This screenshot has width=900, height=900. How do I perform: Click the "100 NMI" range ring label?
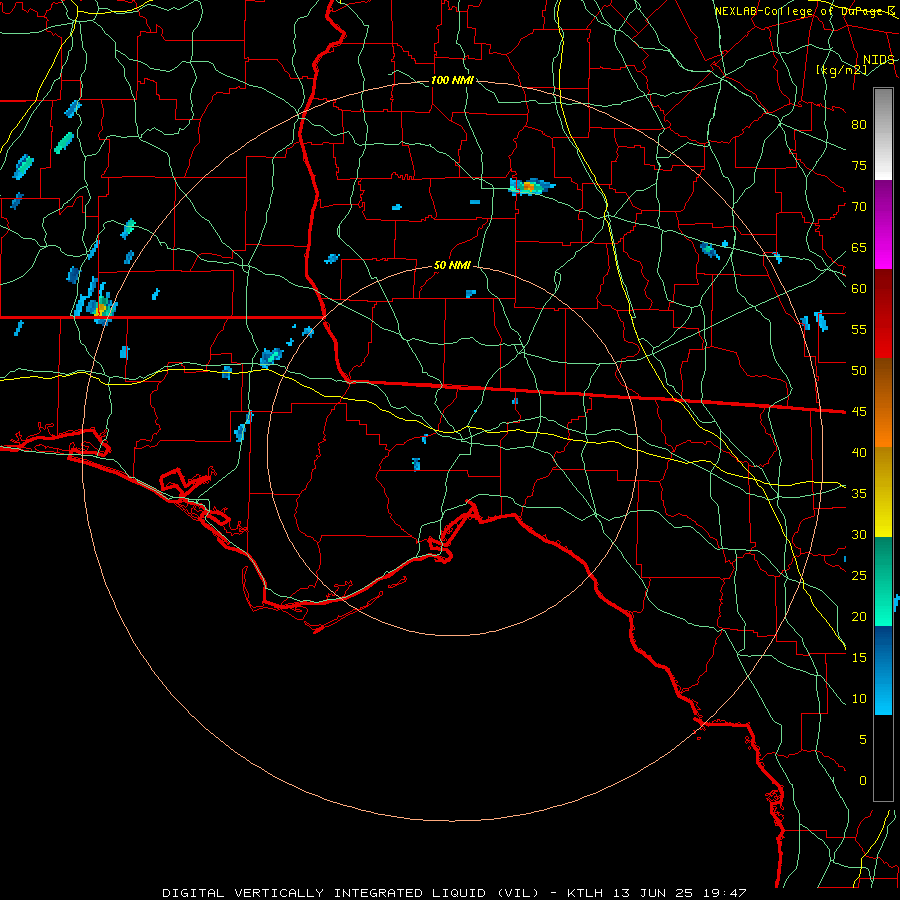[x=452, y=80]
